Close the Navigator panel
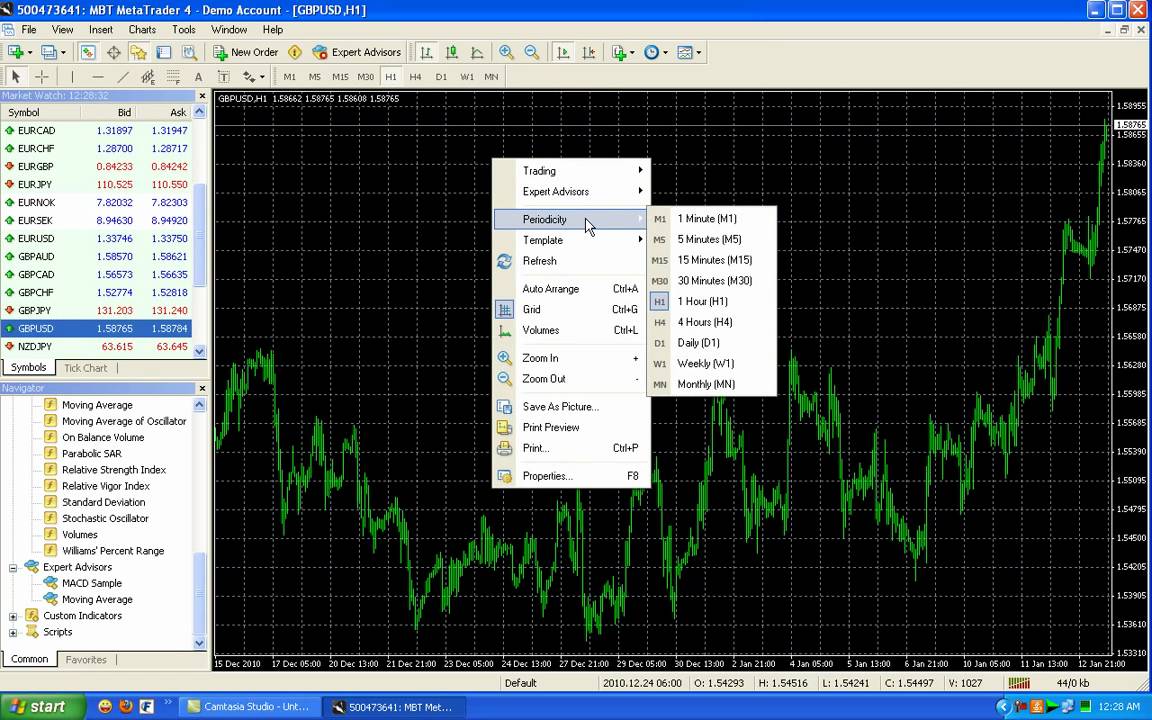Image resolution: width=1152 pixels, height=720 pixels. [x=202, y=388]
